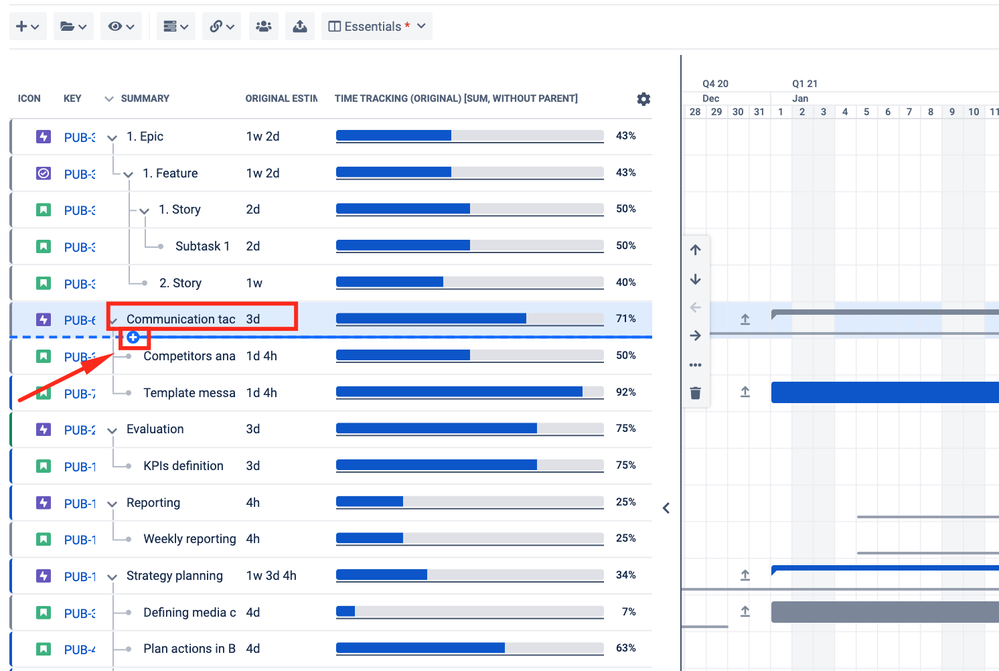Collapse the Reporting row
The image size is (999, 671).
pyautogui.click(x=112, y=504)
